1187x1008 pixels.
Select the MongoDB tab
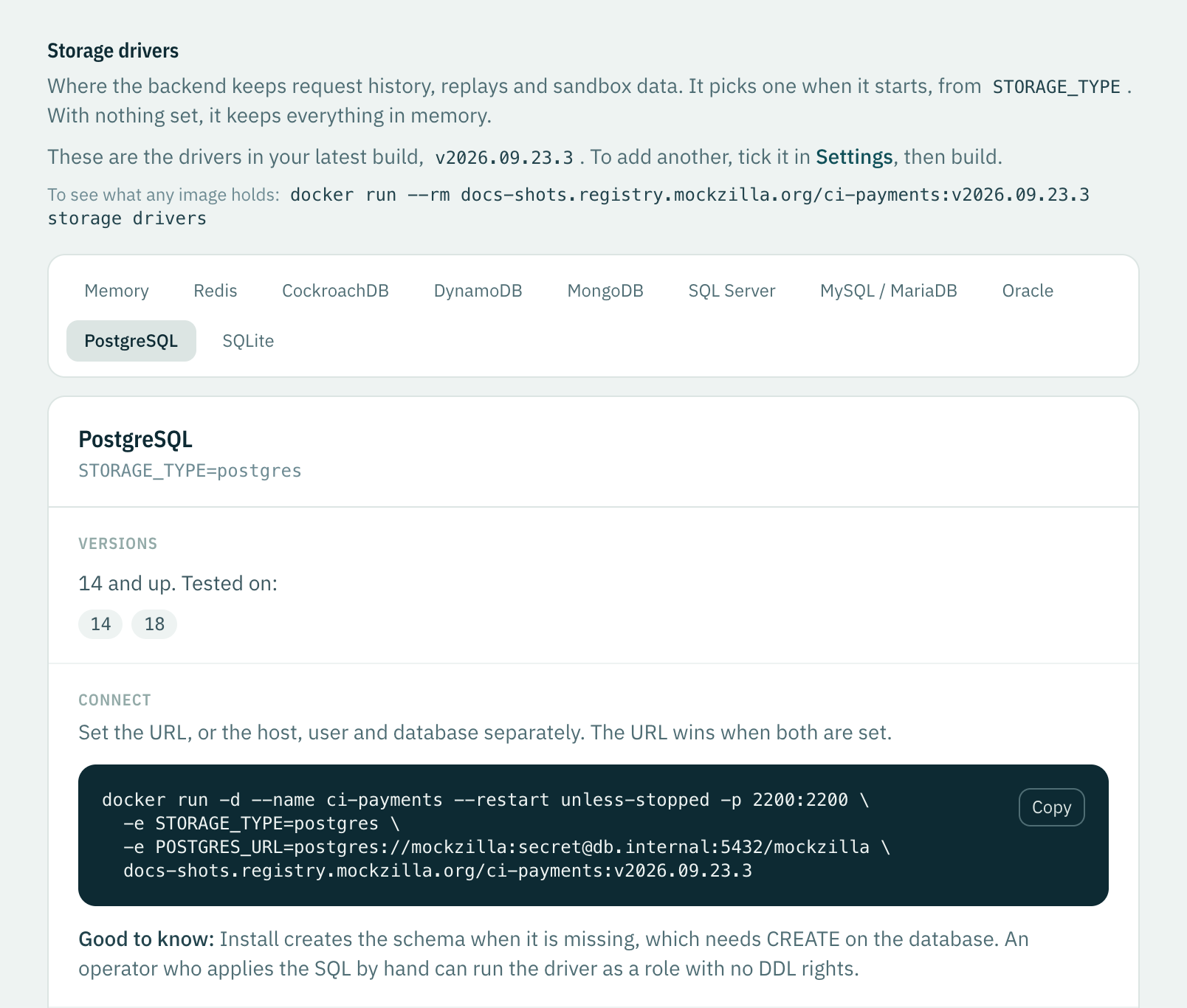pos(605,291)
